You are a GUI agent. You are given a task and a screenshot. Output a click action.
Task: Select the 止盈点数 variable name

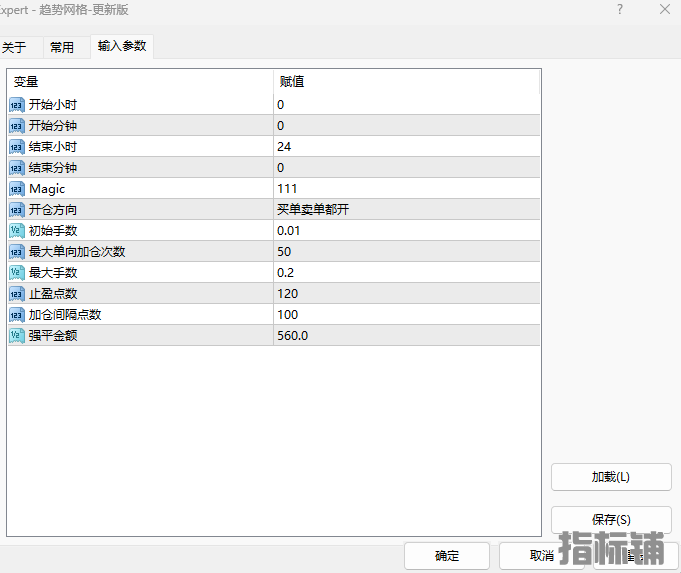pos(53,294)
